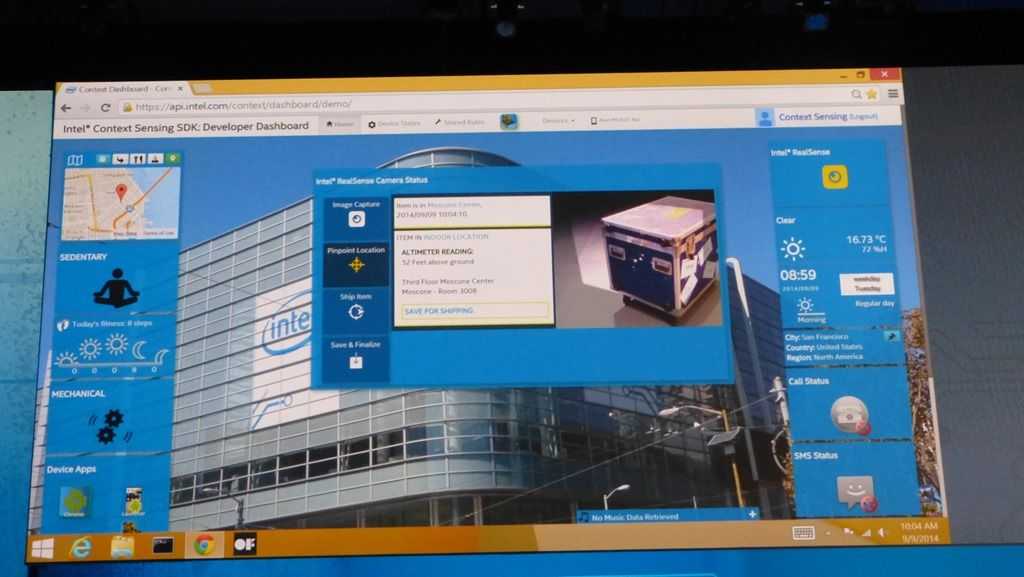Click the Call Status phone icon
The image size is (1024, 577).
tap(850, 414)
